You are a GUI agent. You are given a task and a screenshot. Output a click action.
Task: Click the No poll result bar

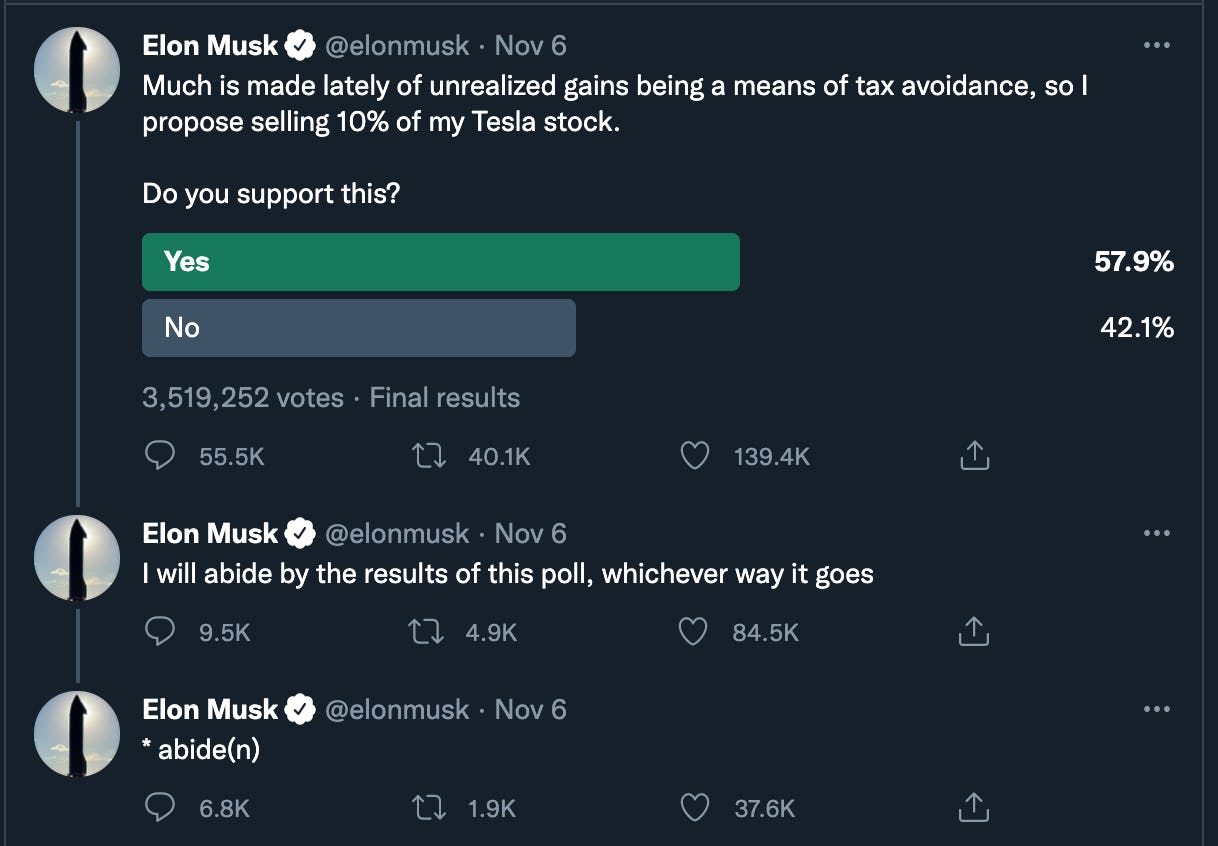pos(358,328)
